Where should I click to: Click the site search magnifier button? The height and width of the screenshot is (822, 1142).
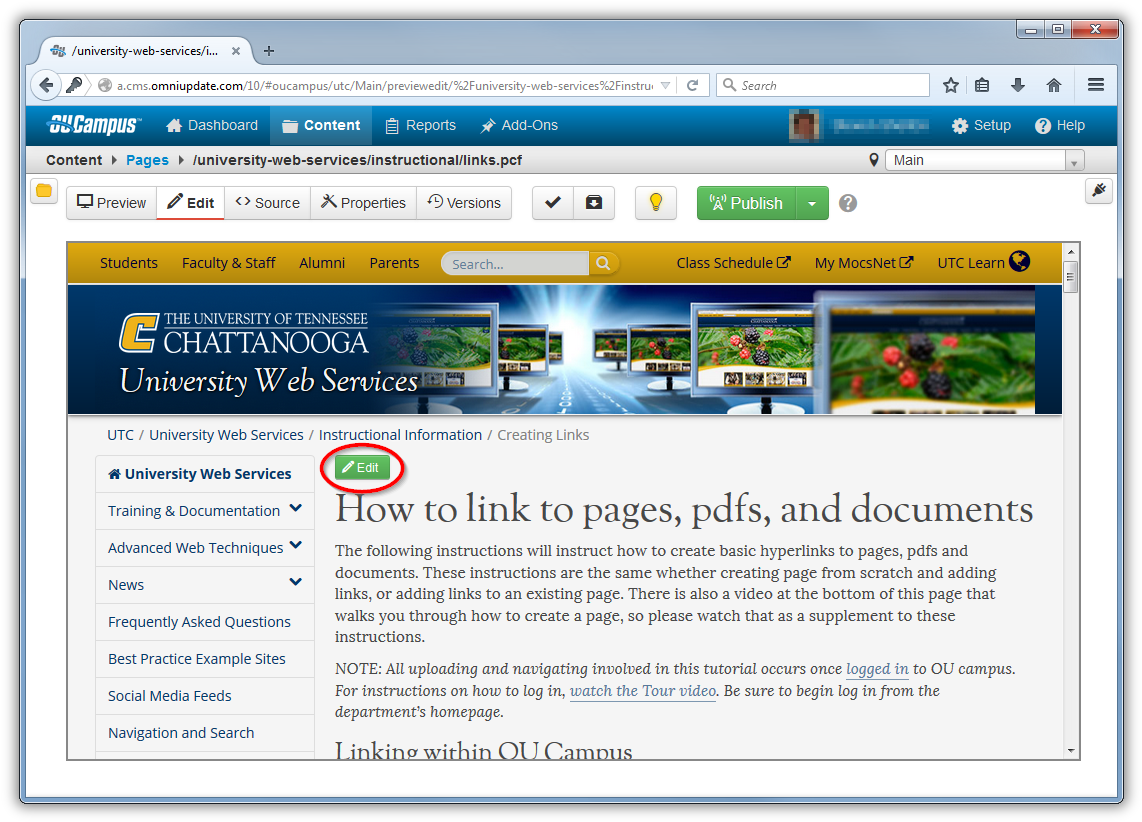coord(604,264)
